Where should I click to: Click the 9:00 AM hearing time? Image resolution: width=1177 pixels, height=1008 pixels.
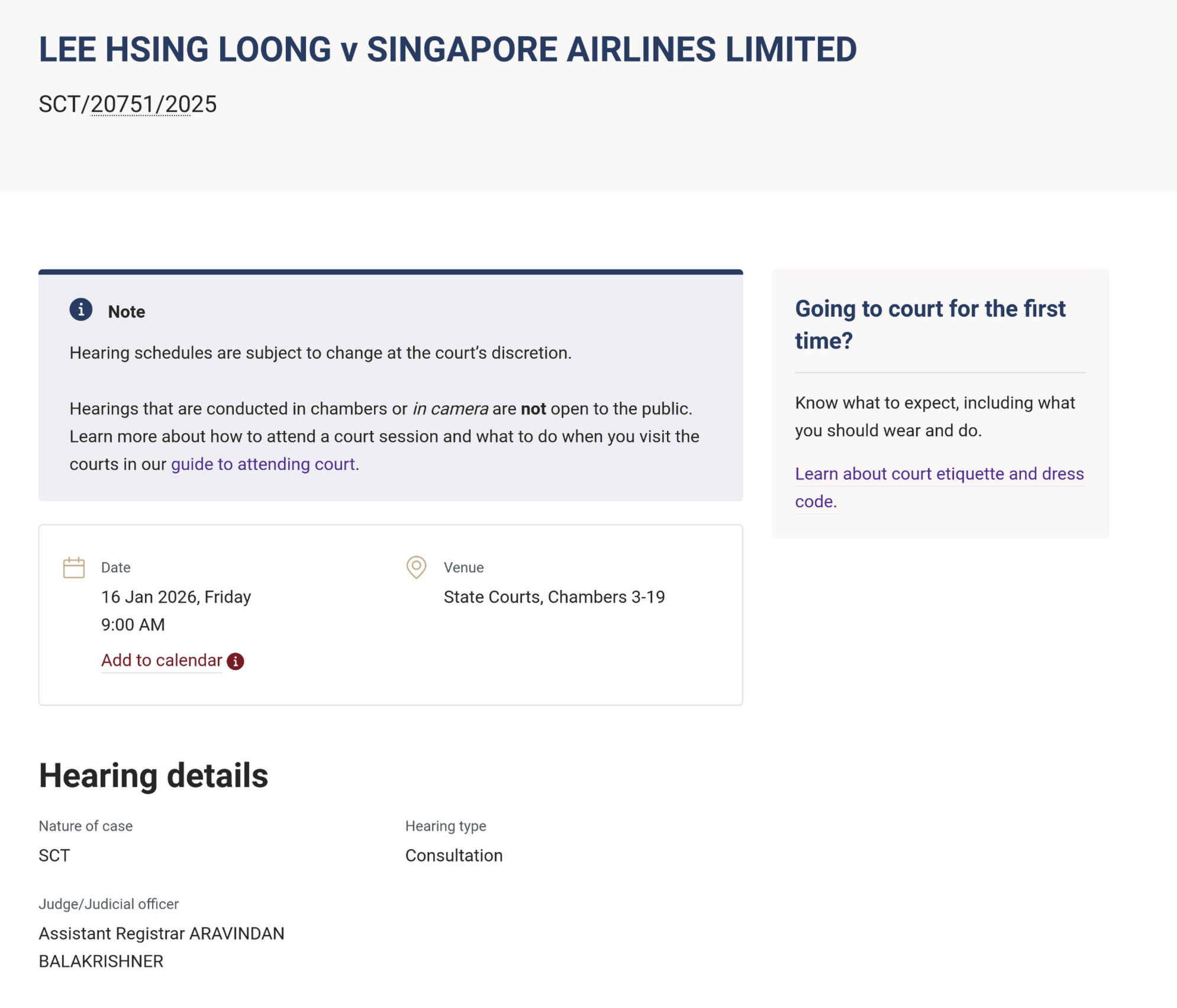pos(133,625)
